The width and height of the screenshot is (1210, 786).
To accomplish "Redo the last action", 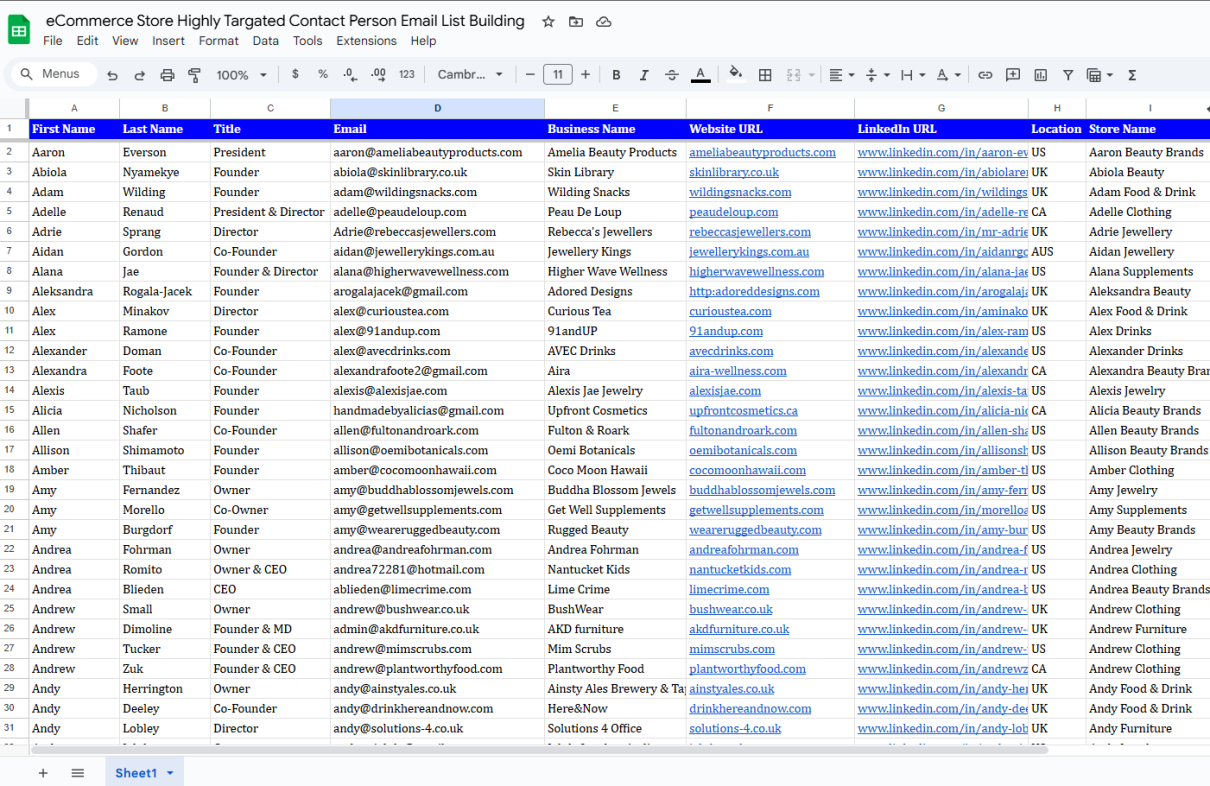I will [140, 75].
